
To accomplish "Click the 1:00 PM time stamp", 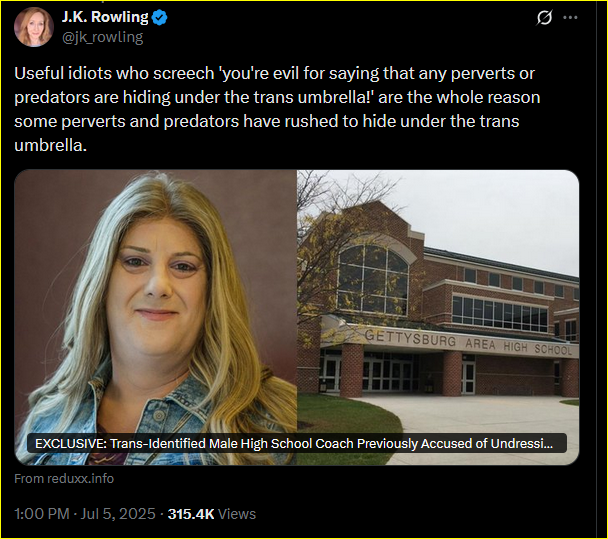I will (42, 514).
